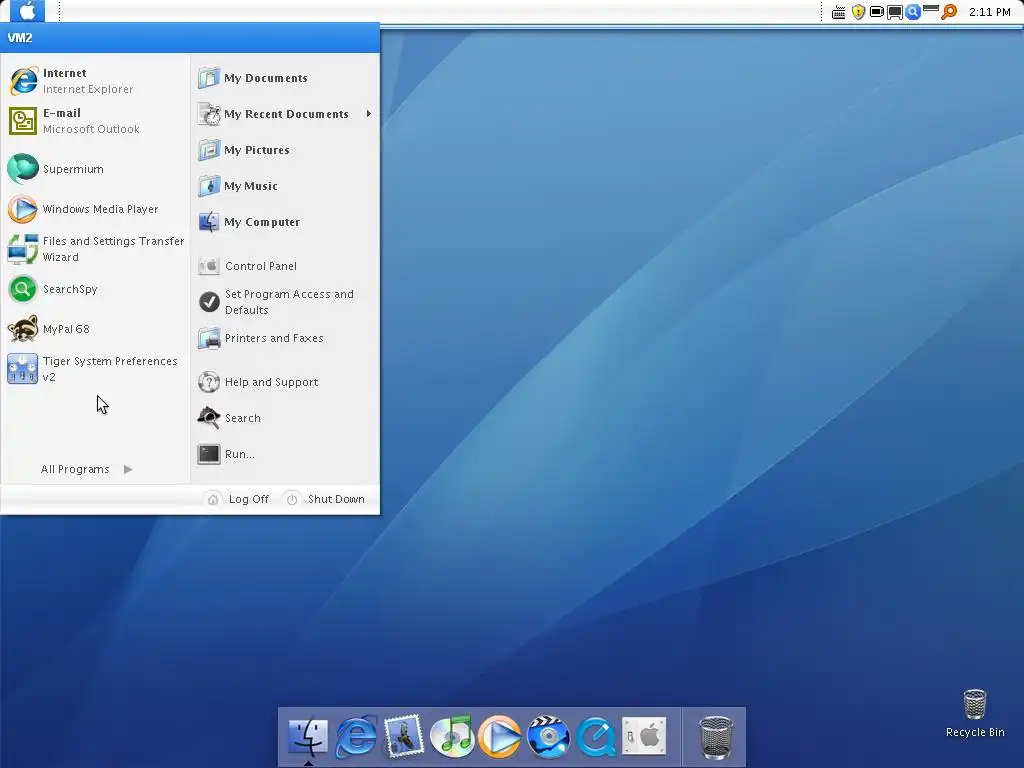
Task: Open Finder icon in the dock
Action: click(x=308, y=736)
